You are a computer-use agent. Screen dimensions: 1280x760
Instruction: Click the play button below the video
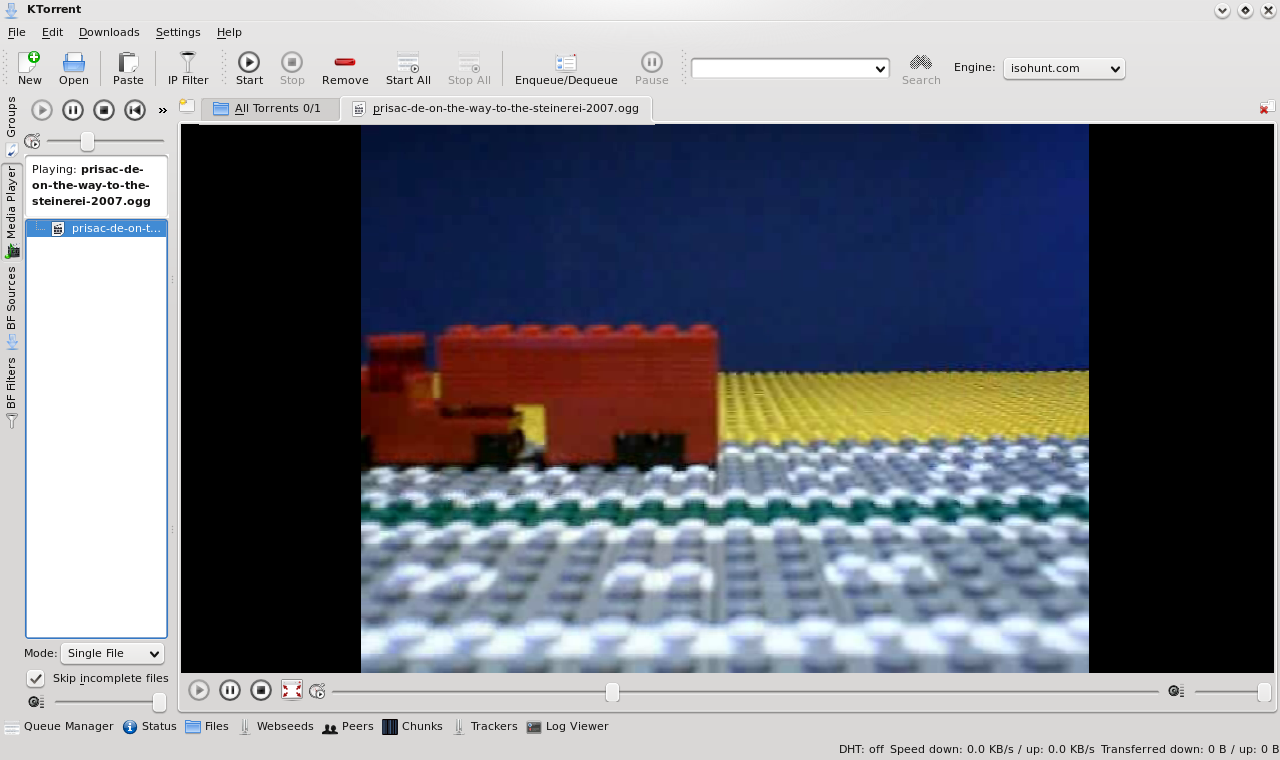point(199,690)
